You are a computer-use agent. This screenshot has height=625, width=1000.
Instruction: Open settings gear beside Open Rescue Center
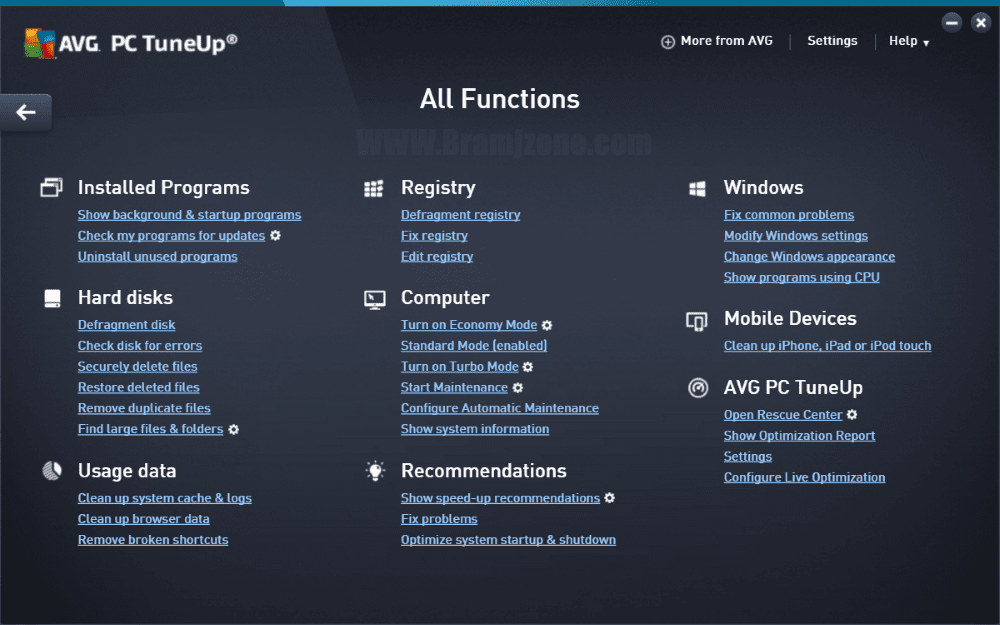pyautogui.click(x=852, y=415)
